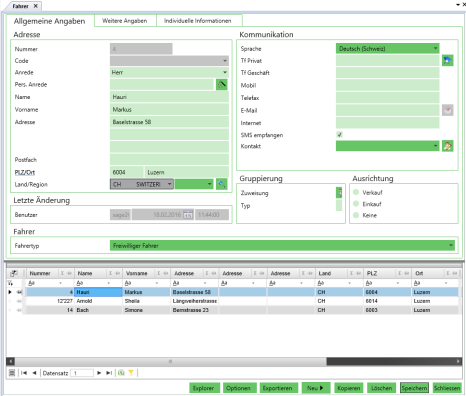
Task: Click the Kopieren button
Action: click(x=348, y=388)
